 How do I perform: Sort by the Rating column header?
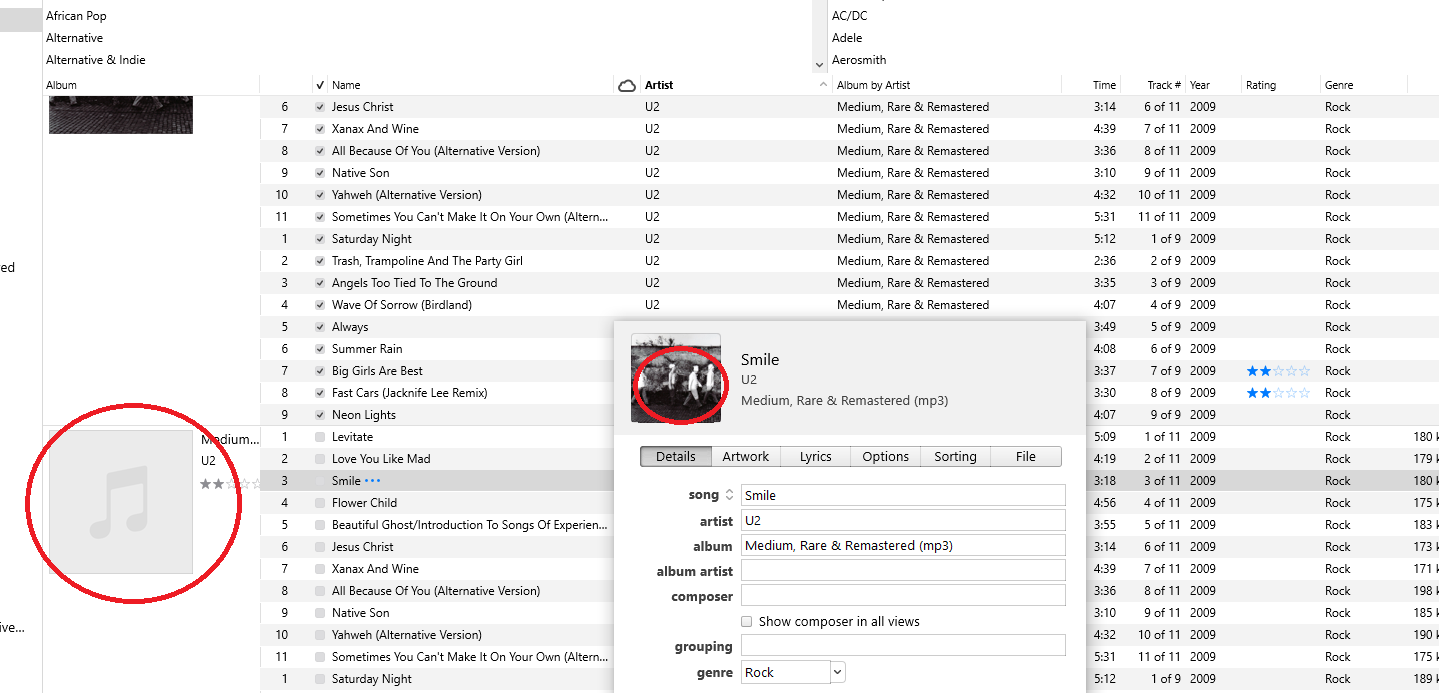coord(1261,85)
